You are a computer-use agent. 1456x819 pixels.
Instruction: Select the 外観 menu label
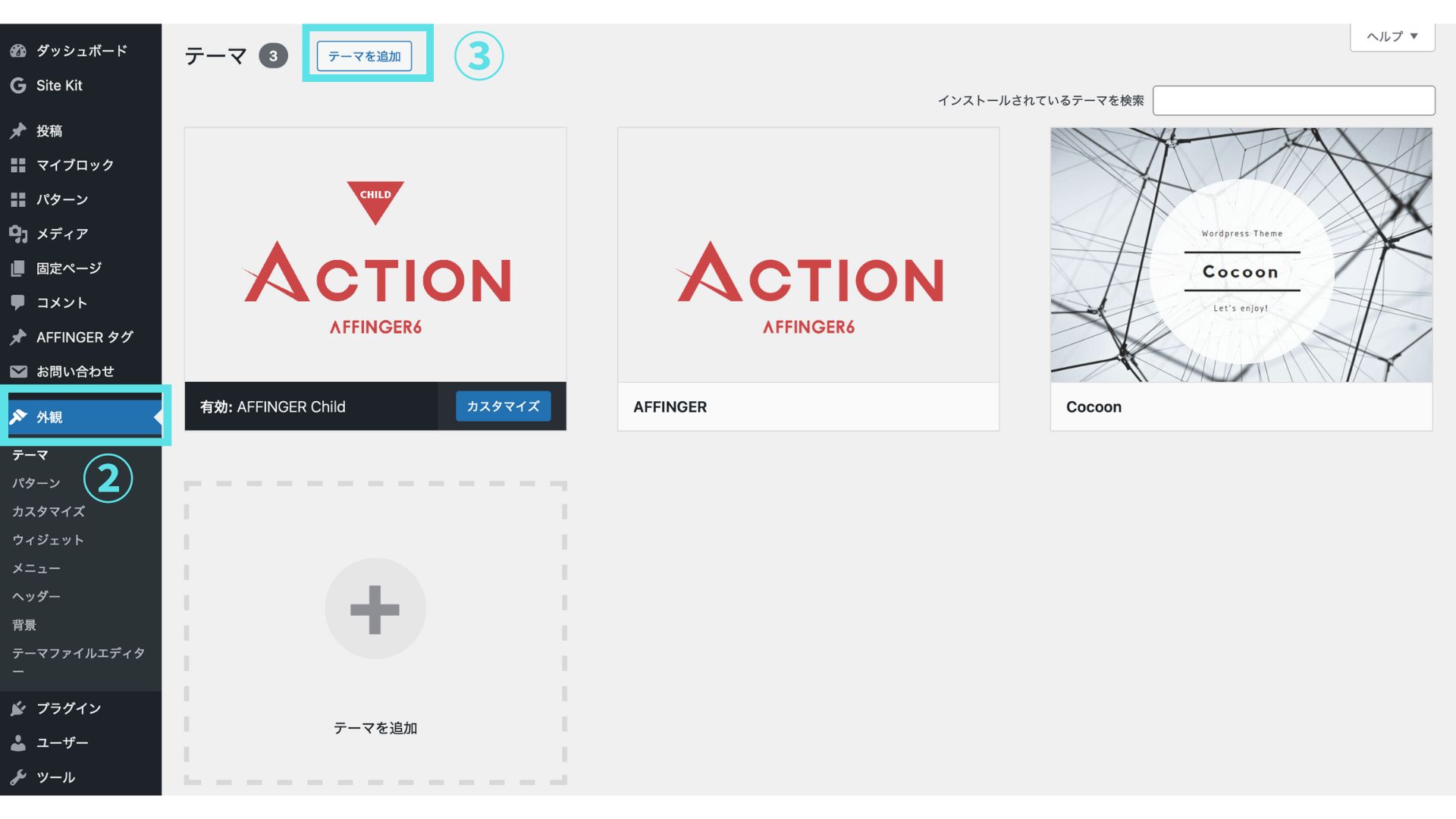coord(49,417)
